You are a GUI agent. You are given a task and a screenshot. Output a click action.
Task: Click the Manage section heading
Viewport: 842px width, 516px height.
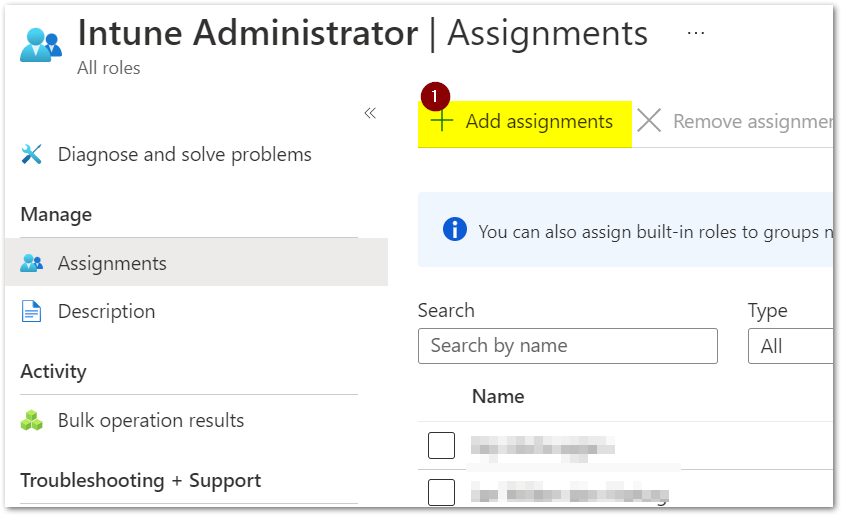pyautogui.click(x=56, y=215)
